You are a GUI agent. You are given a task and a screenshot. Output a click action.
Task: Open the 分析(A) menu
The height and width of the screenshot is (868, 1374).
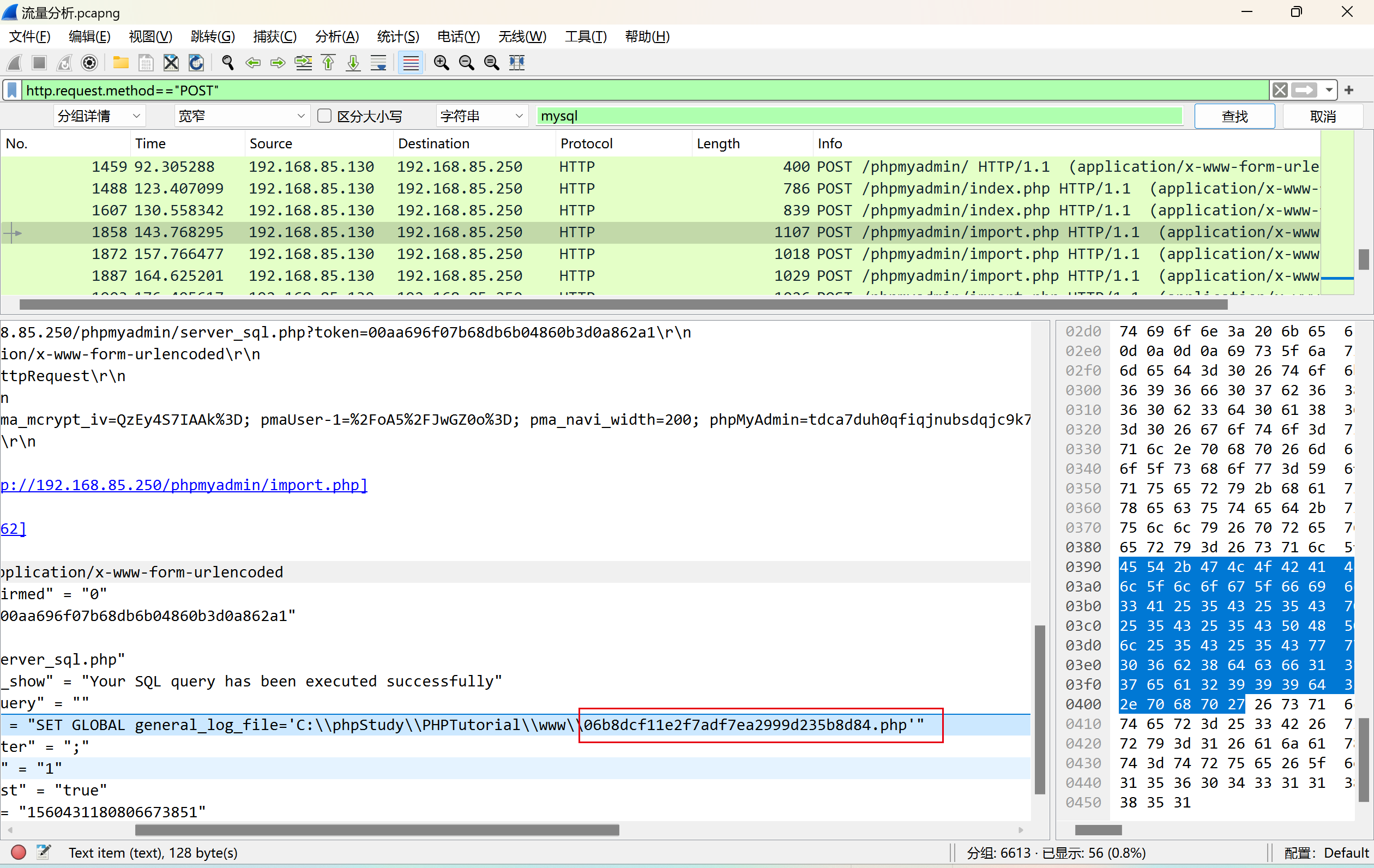pos(337,37)
